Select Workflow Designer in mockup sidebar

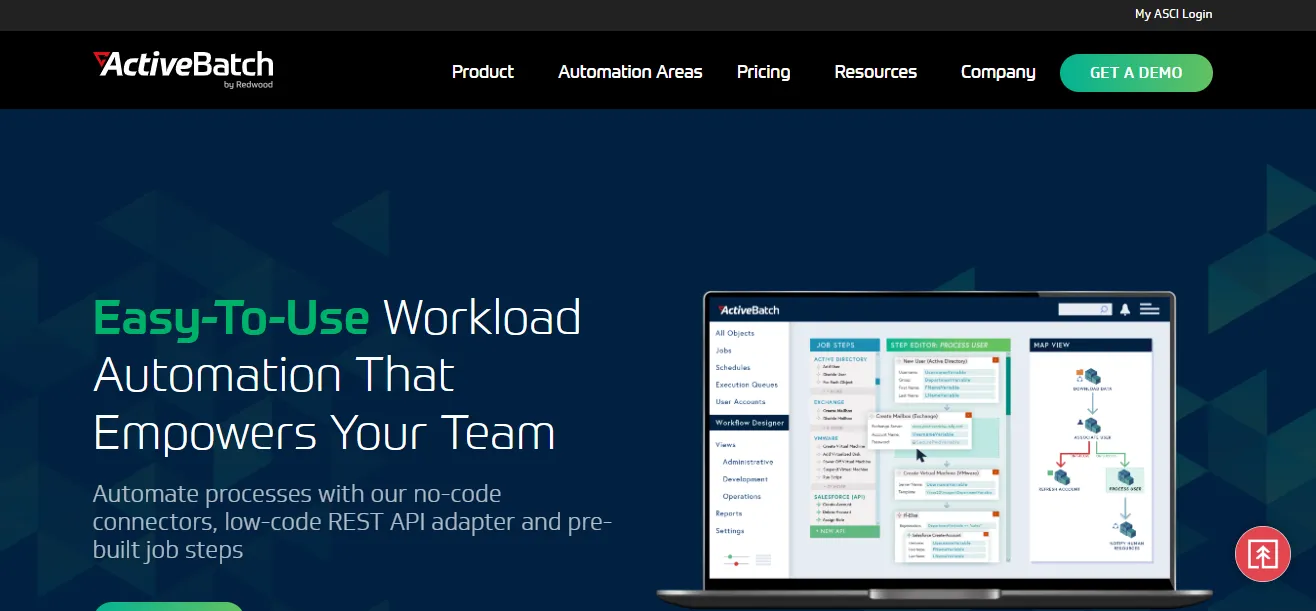pyautogui.click(x=749, y=423)
